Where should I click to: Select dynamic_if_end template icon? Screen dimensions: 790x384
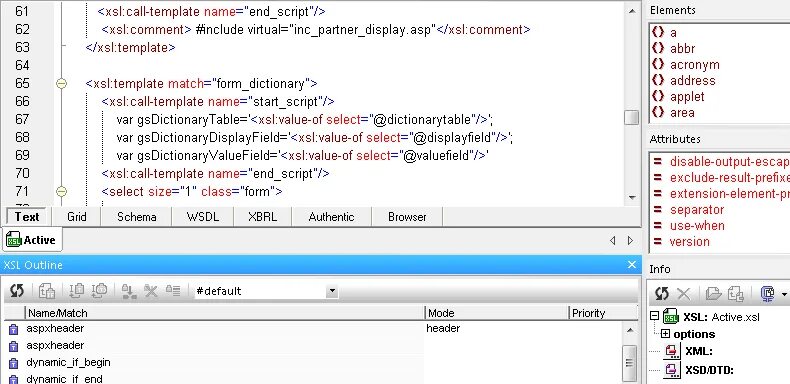[x=14, y=379]
